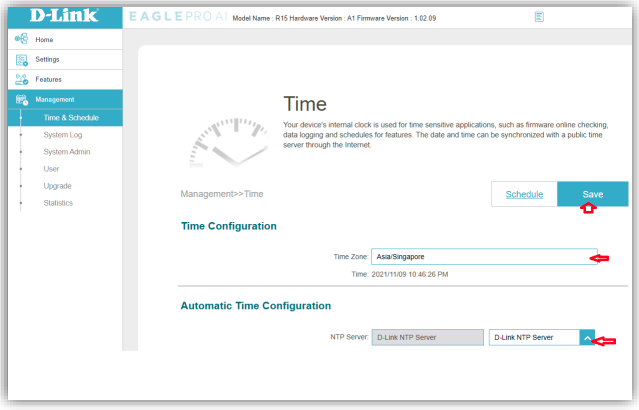
Task: Open the Time Zone dropdown
Action: point(484,256)
